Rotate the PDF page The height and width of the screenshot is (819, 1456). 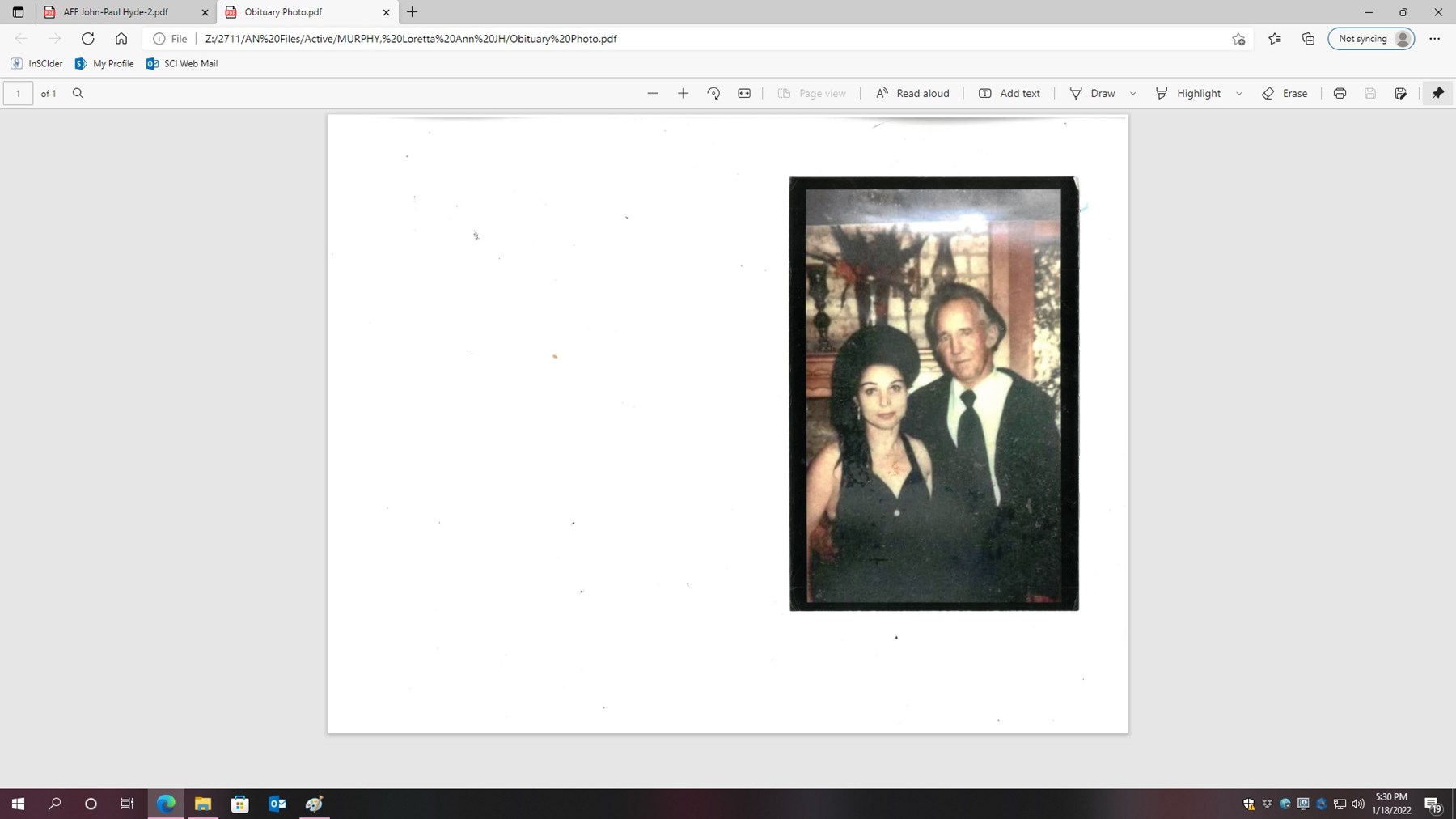click(713, 94)
